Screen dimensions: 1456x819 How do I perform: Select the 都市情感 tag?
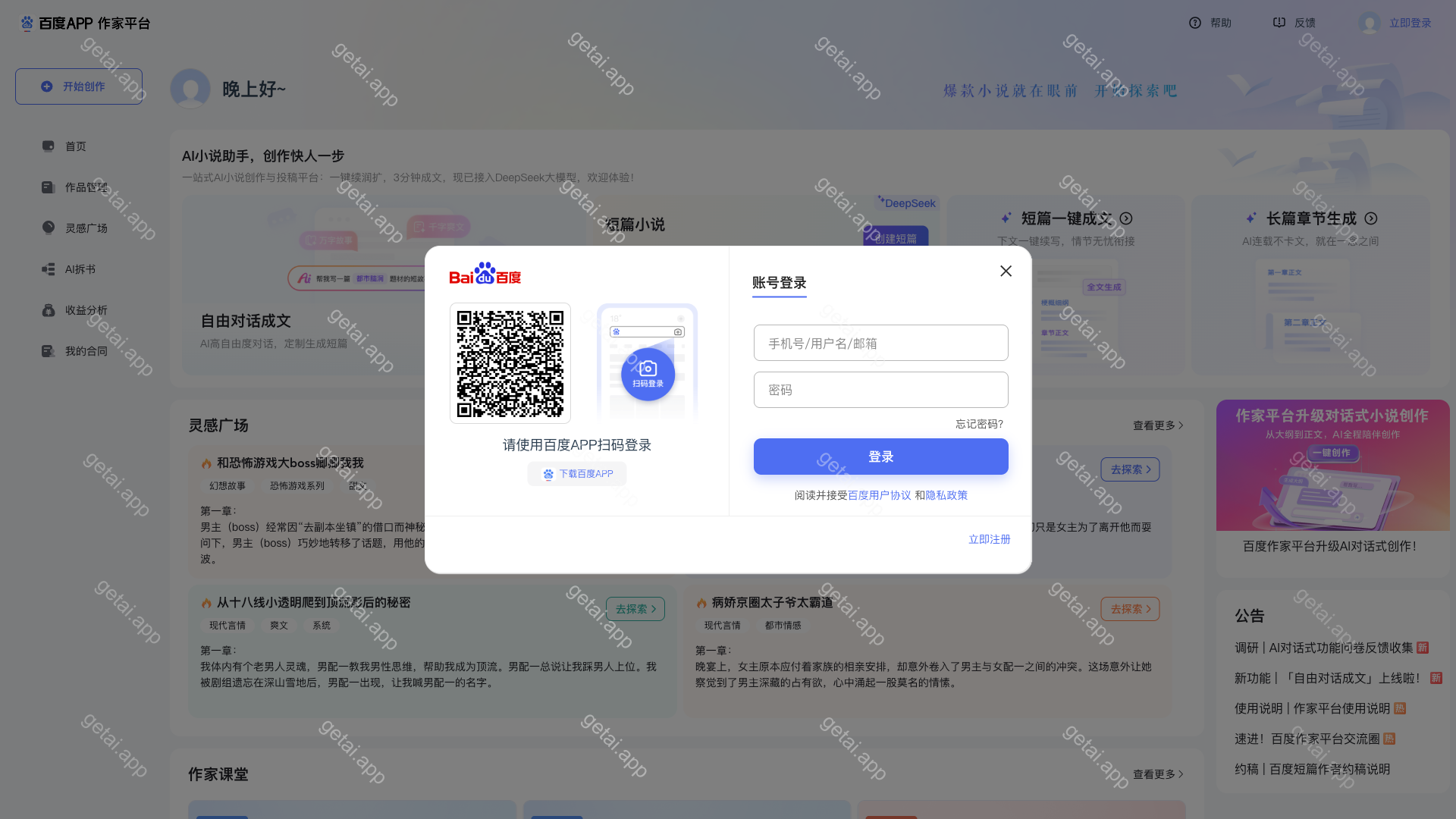click(x=783, y=626)
